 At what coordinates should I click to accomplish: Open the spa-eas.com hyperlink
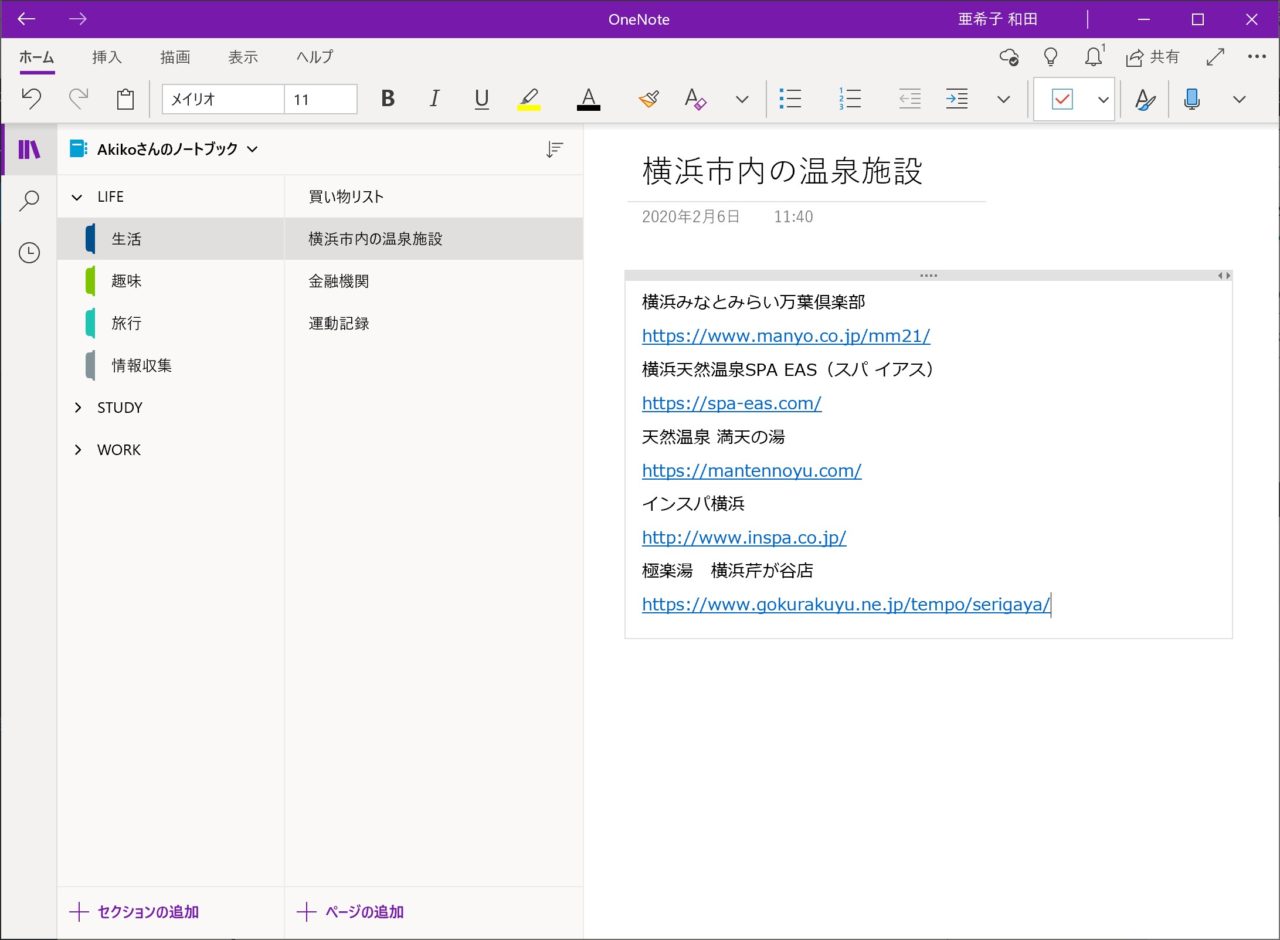731,403
